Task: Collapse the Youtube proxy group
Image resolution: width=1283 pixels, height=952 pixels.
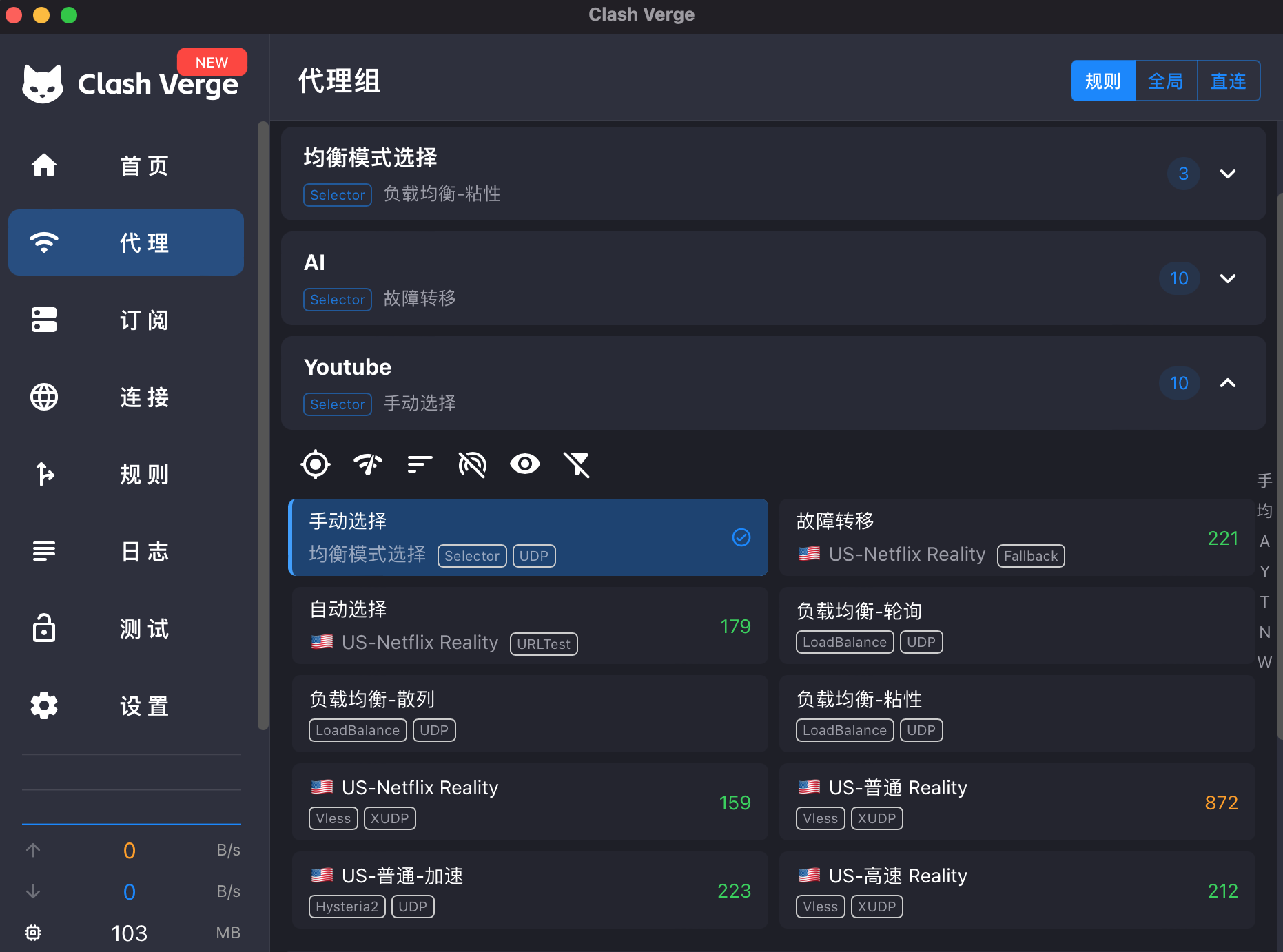Action: pos(1227,383)
